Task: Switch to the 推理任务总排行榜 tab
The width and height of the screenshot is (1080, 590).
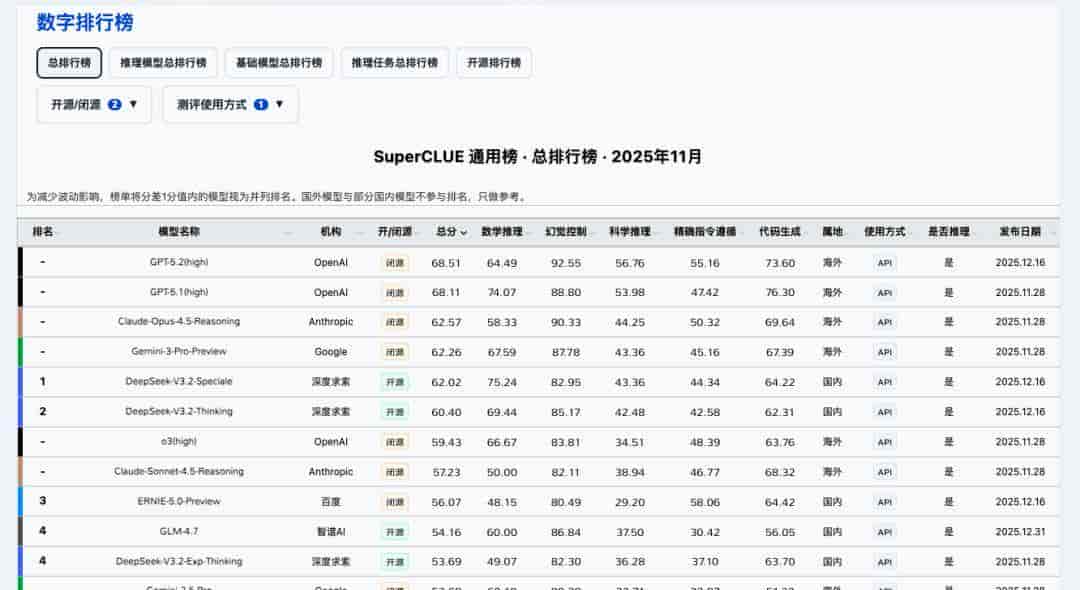Action: (395, 63)
